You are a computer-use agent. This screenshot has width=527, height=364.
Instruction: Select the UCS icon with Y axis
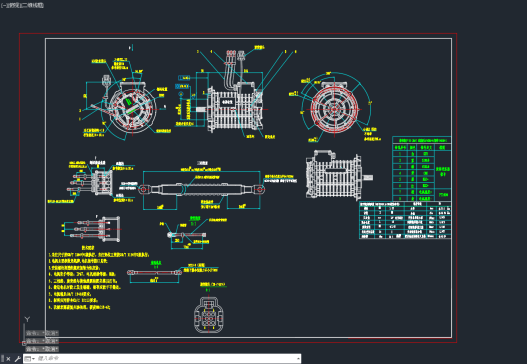pos(26,331)
